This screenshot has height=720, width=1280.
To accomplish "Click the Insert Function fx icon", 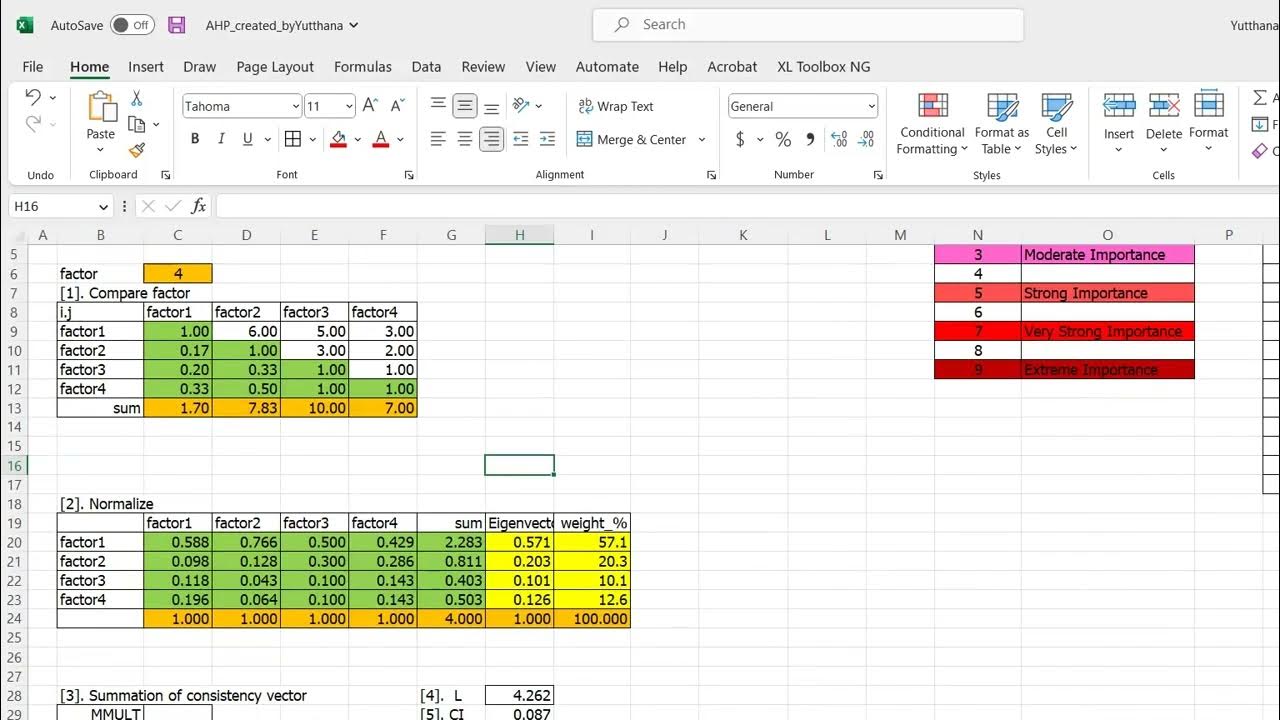I will 199,206.
